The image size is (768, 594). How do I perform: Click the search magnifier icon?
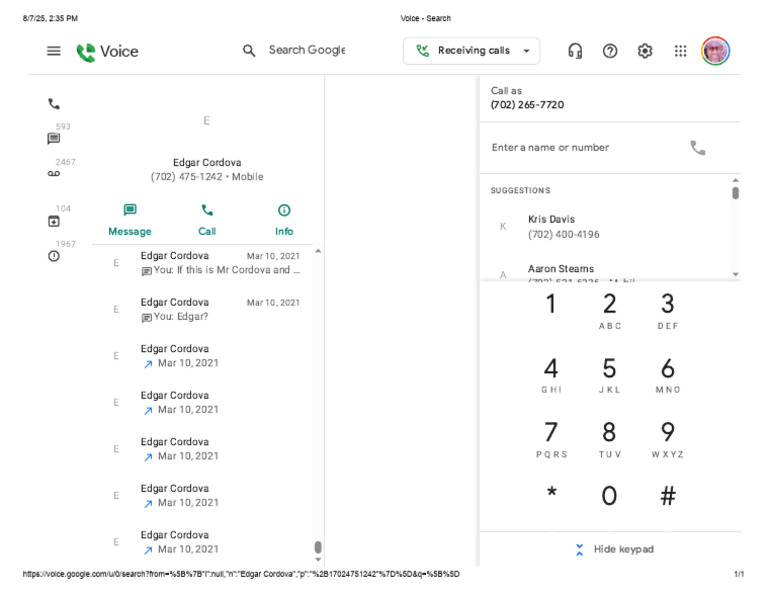(249, 50)
